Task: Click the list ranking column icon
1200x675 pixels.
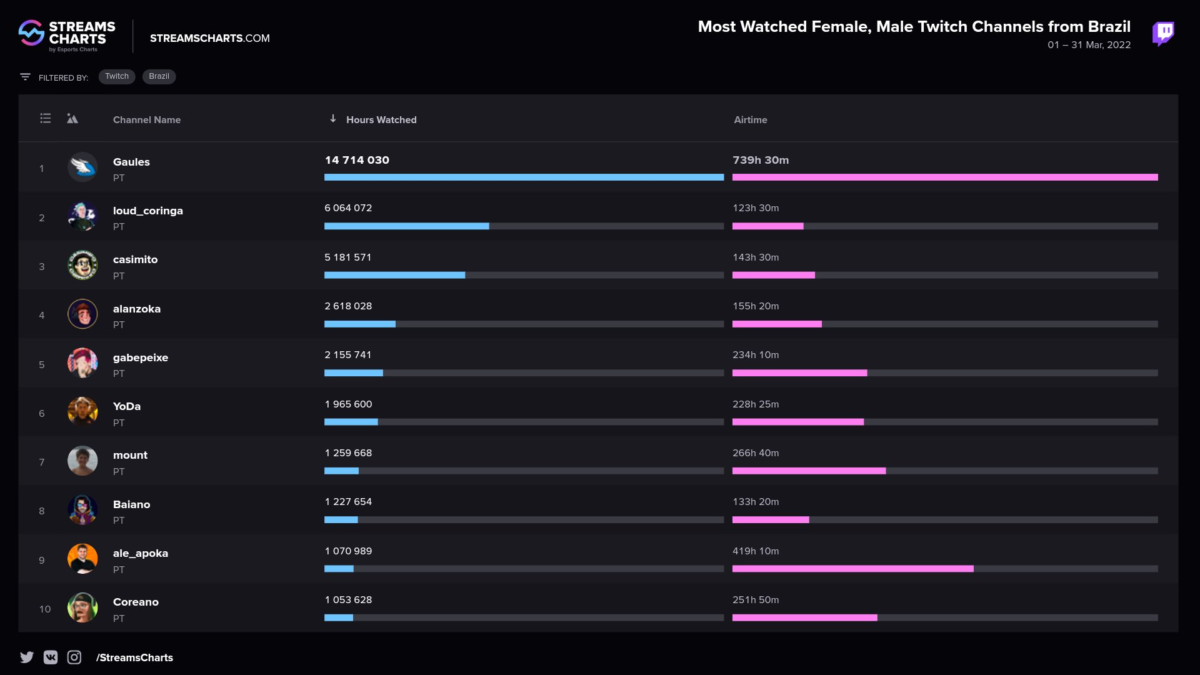Action: pyautogui.click(x=45, y=119)
